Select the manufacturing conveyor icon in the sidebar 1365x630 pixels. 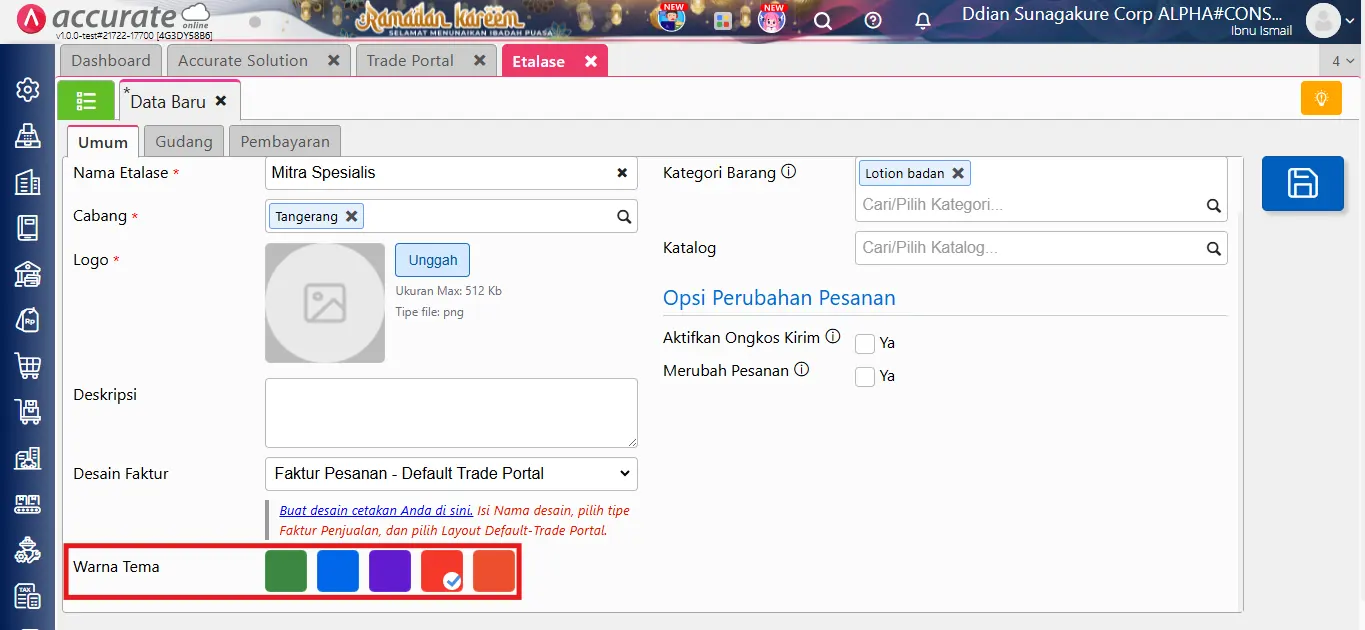click(27, 504)
